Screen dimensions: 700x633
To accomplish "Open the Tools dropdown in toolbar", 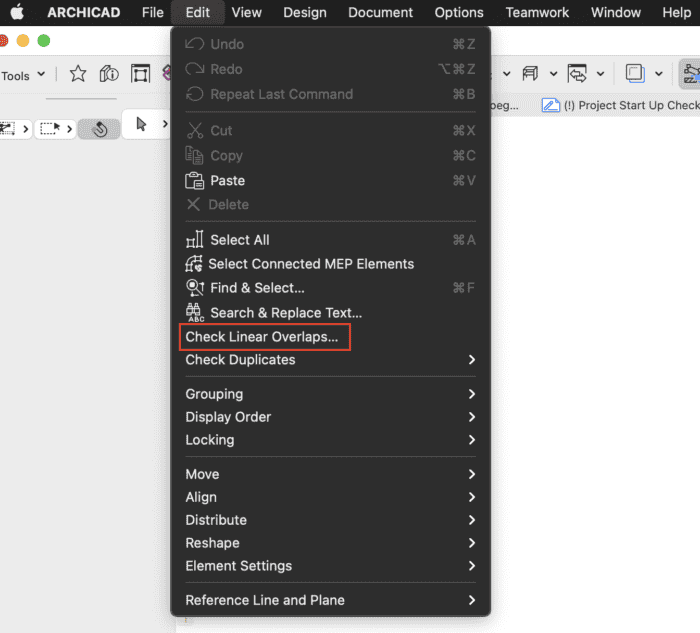I will (x=23, y=75).
